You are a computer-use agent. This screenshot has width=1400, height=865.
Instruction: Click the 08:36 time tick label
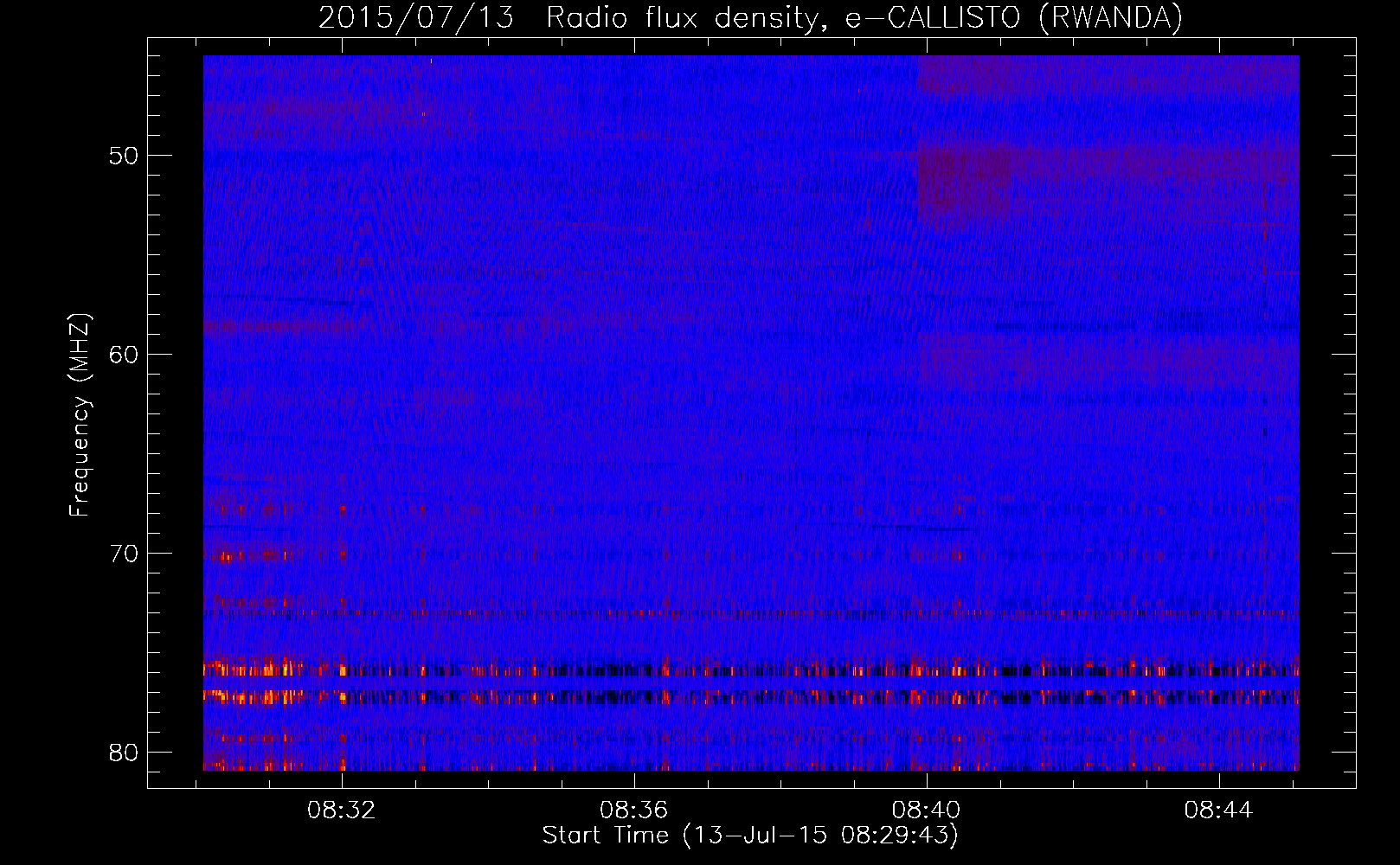[634, 811]
